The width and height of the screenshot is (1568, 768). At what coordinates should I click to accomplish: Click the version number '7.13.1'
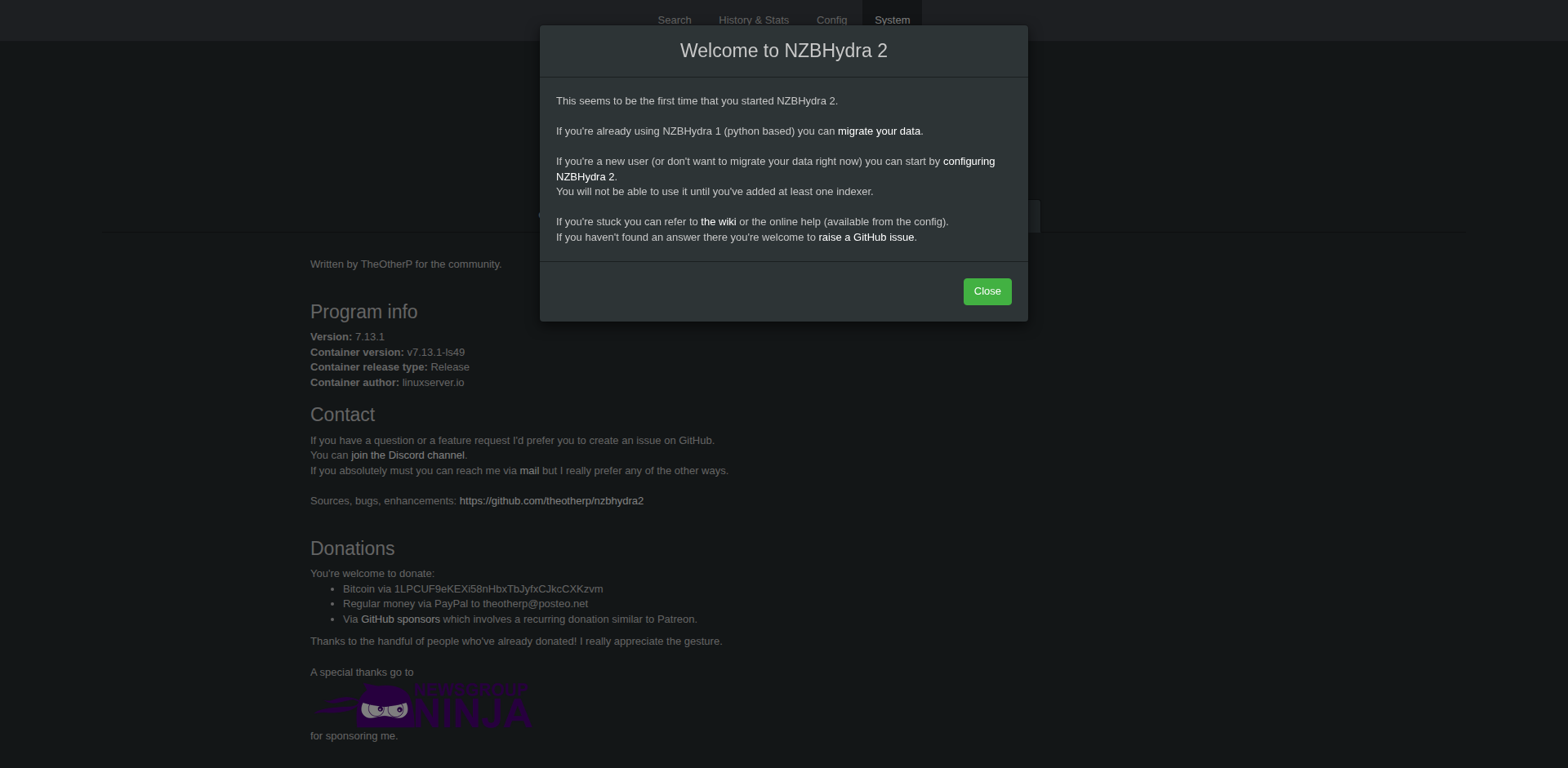(x=370, y=337)
